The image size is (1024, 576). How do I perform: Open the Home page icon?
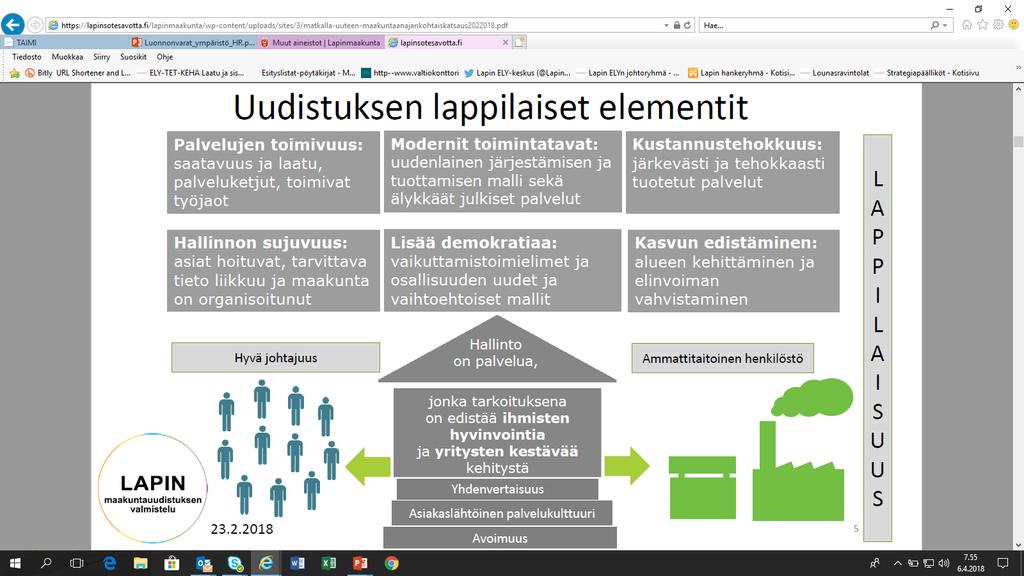tap(967, 25)
